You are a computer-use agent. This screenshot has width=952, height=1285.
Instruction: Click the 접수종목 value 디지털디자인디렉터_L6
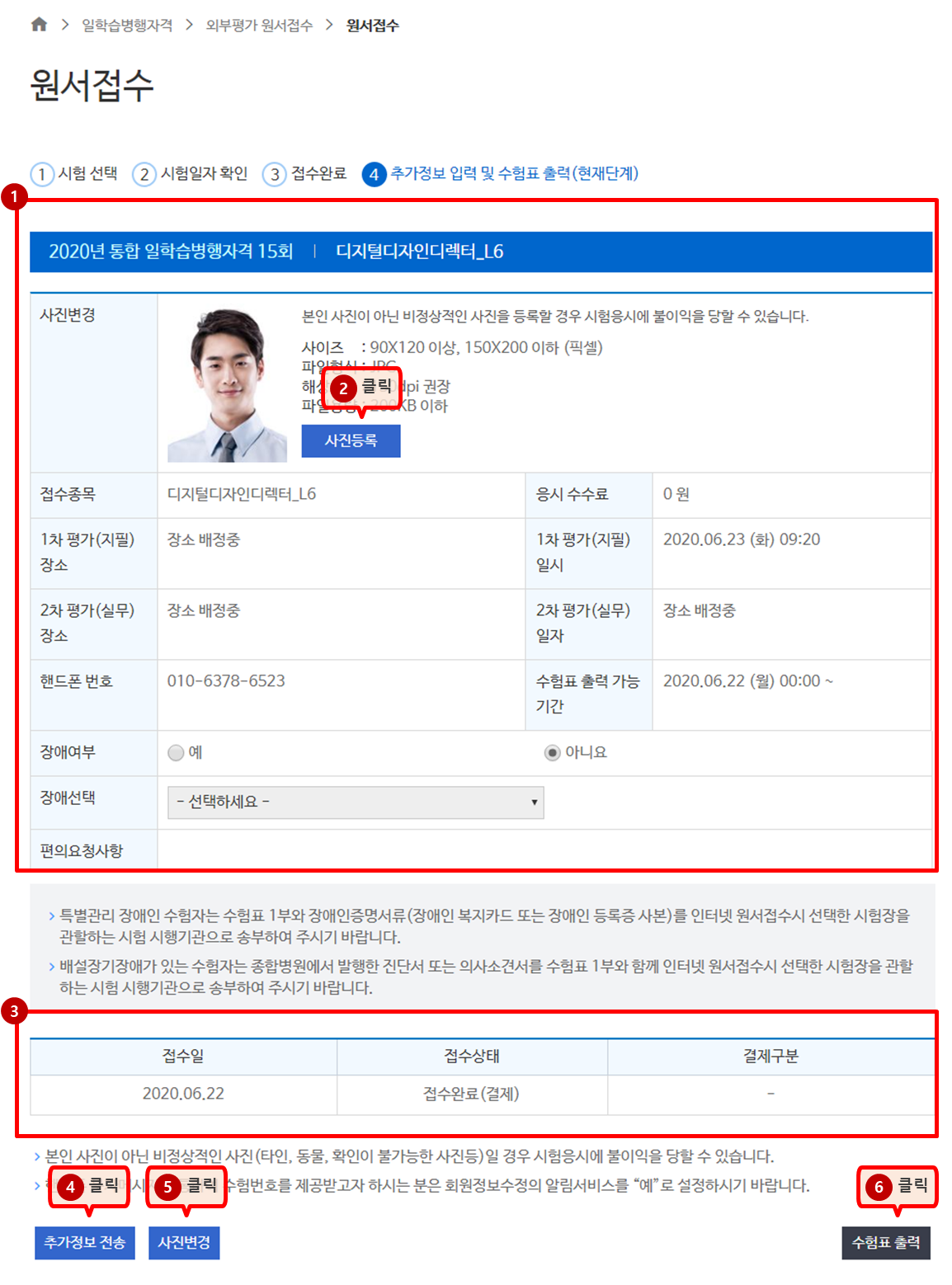point(242,494)
